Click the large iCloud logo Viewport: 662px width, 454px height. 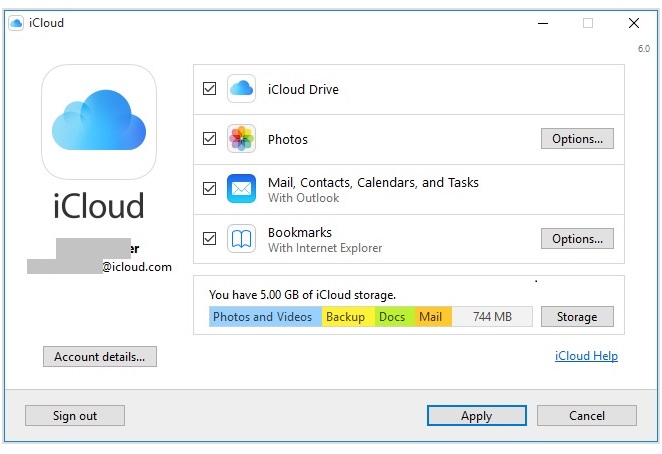[99, 122]
